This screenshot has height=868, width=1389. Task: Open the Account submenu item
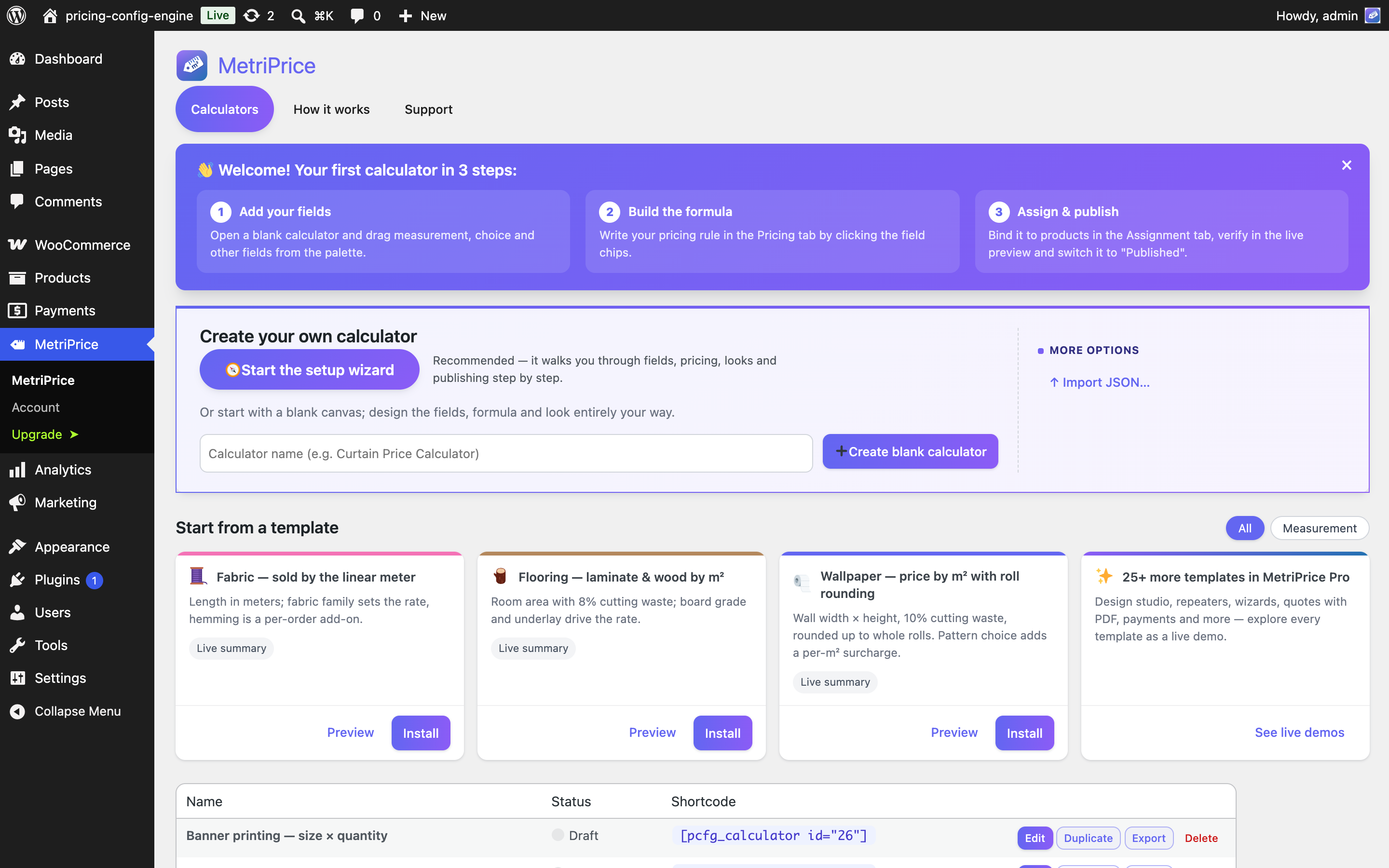tap(36, 407)
